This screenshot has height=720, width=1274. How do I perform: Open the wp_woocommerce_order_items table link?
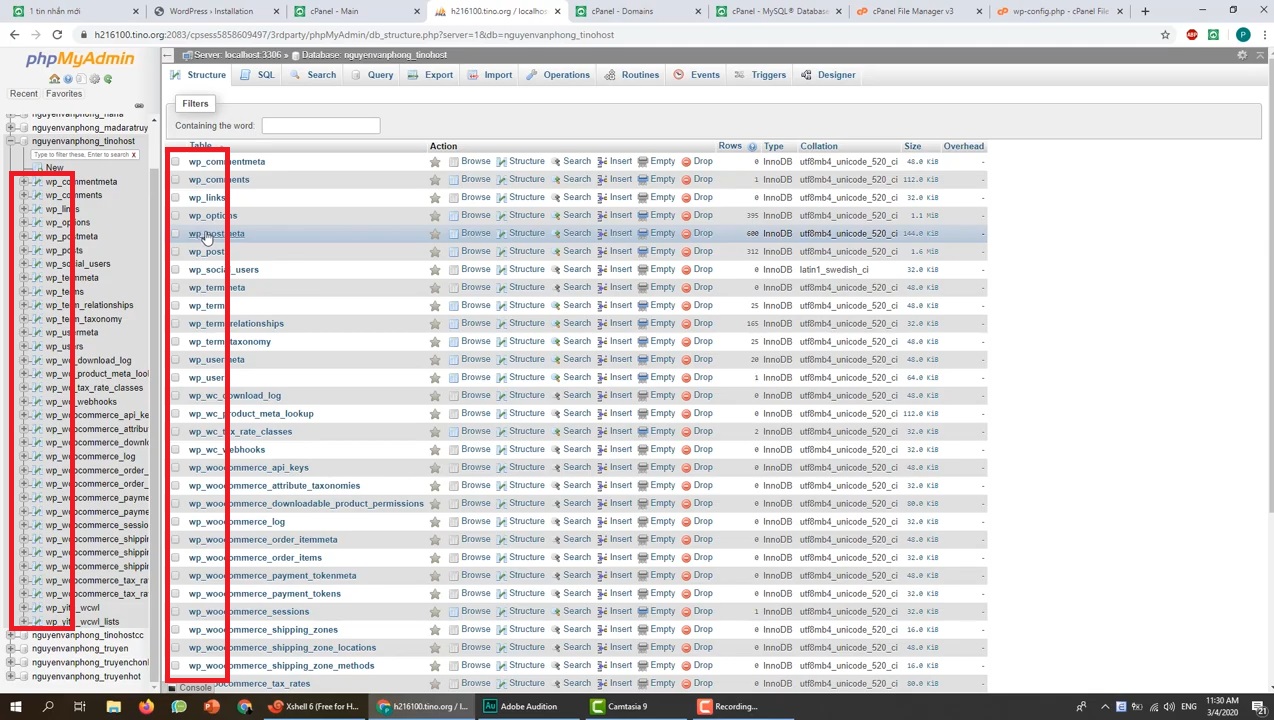(x=255, y=558)
